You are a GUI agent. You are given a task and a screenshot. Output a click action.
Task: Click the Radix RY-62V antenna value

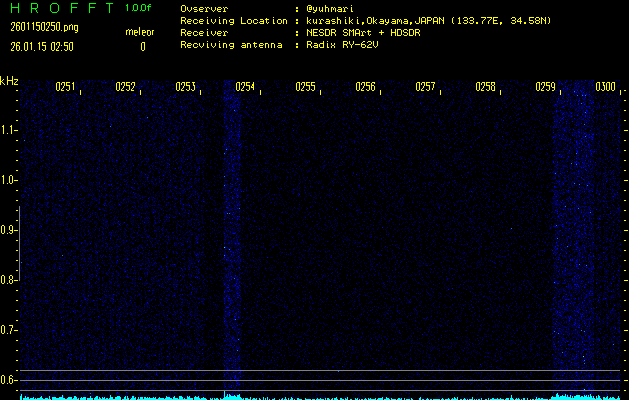click(342, 45)
